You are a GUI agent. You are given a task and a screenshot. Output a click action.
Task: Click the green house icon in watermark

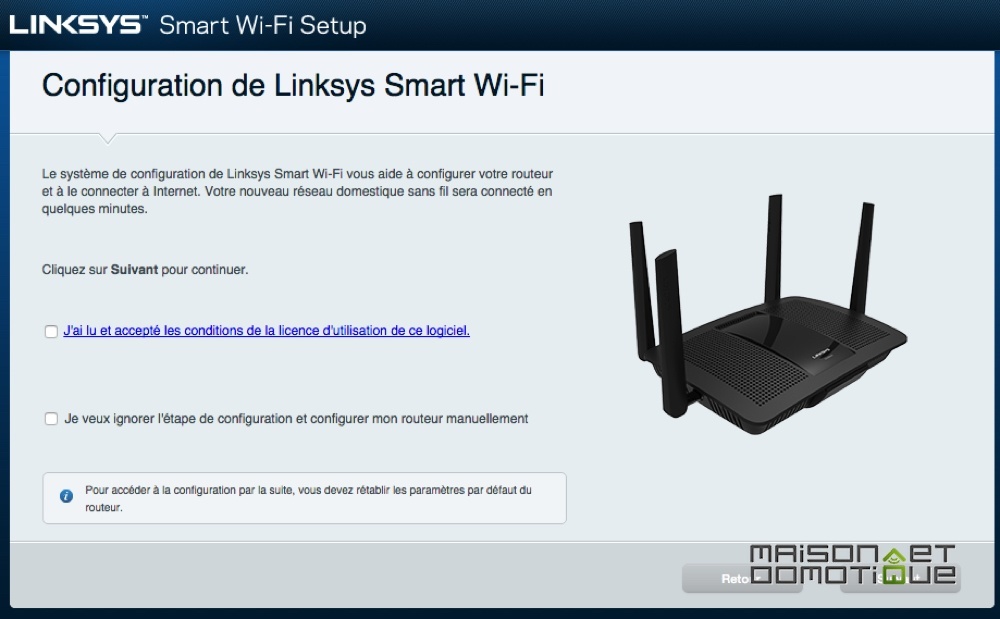click(x=893, y=566)
